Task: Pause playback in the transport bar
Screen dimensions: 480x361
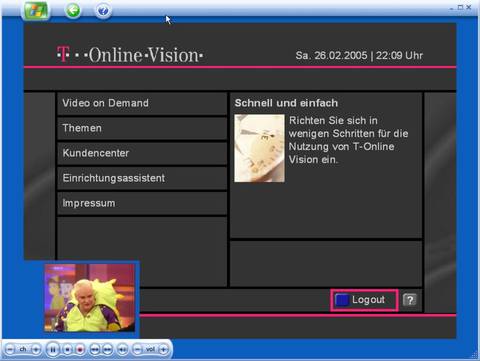Action: (53, 349)
